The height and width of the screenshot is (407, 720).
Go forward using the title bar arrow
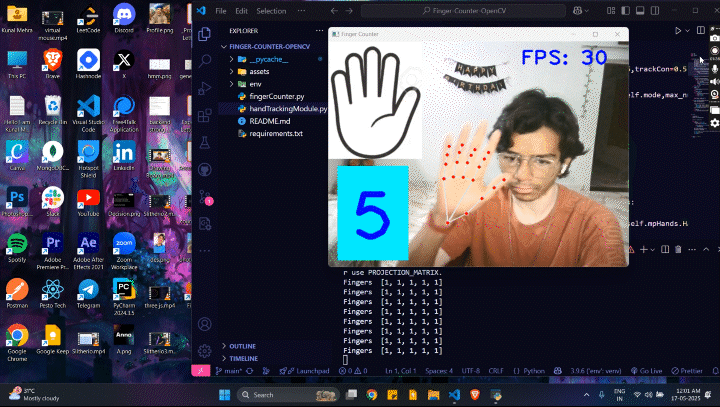(349, 11)
